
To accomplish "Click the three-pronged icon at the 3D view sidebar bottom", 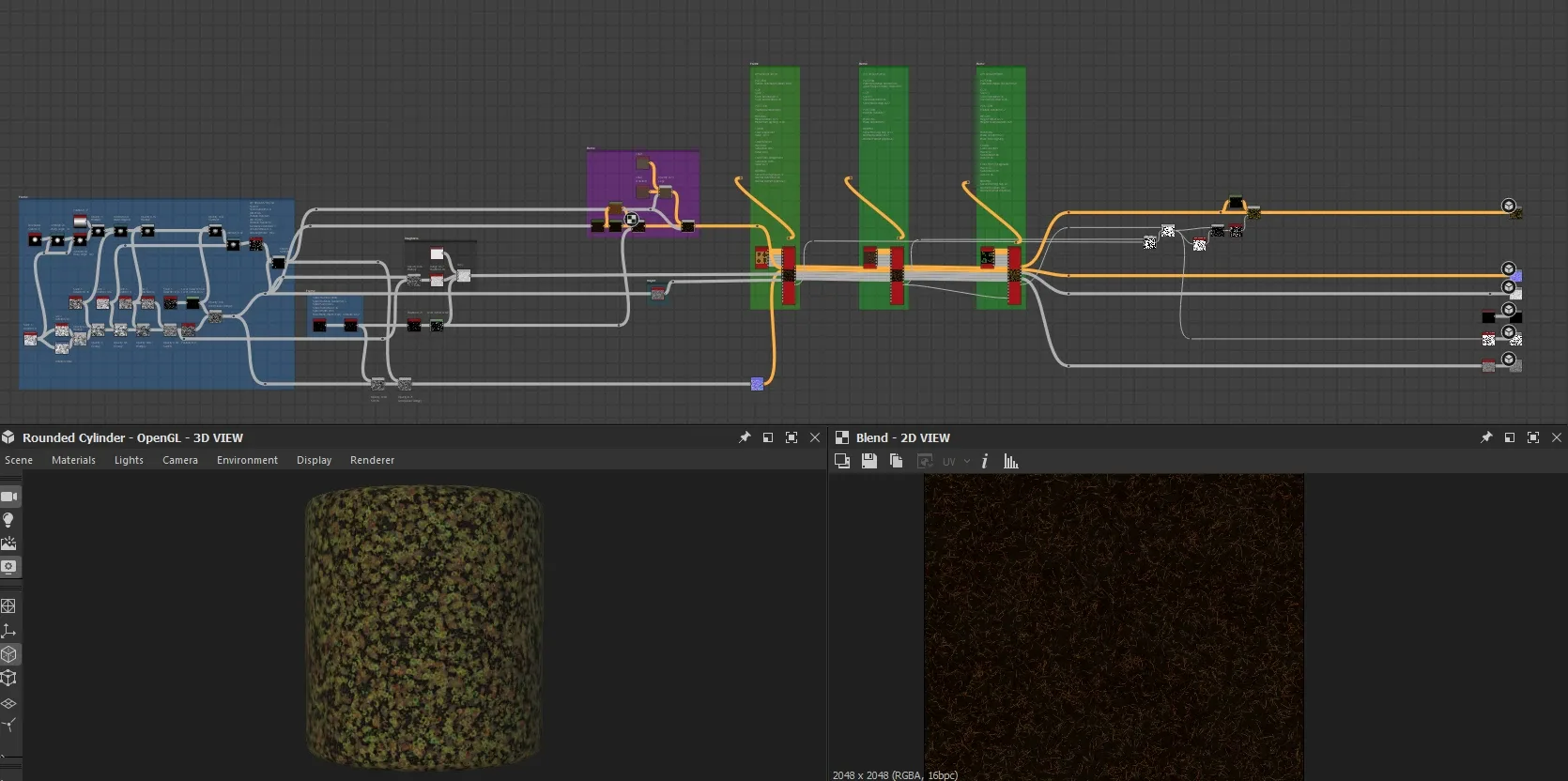I will pos(8,726).
